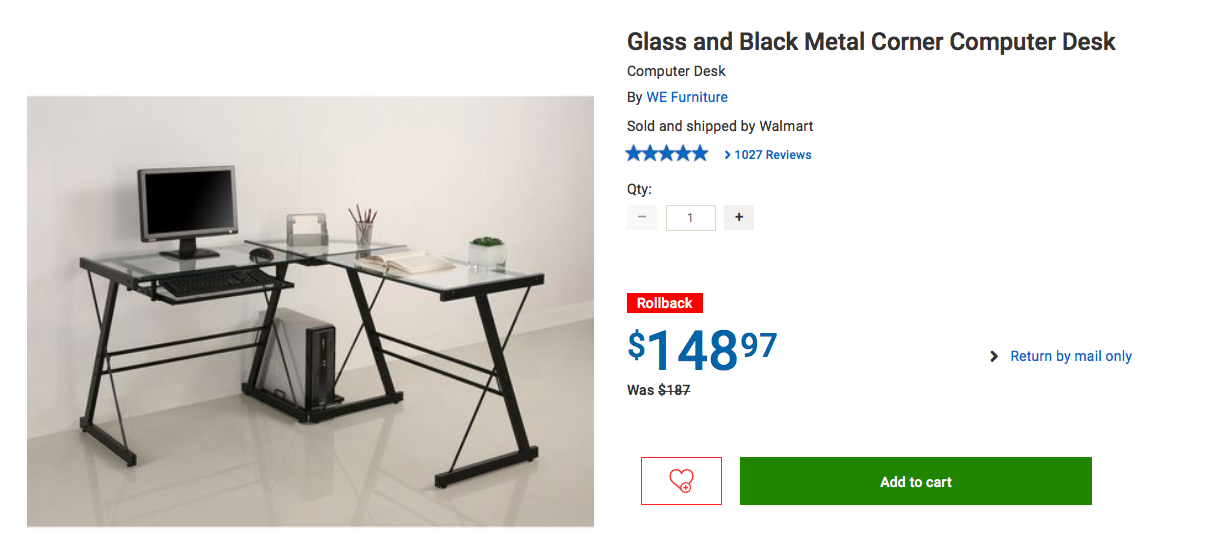Click the $148.97 price
This screenshot has width=1207, height=551.
702,348
